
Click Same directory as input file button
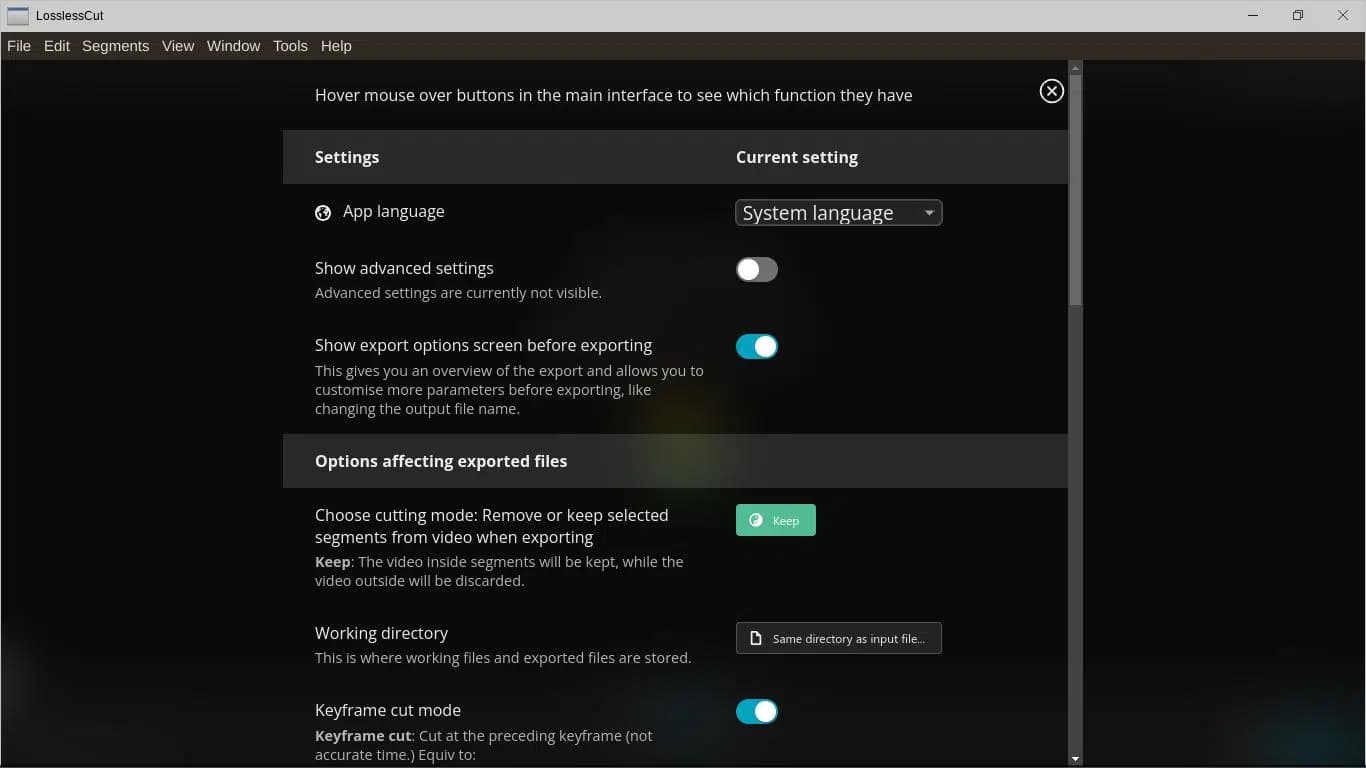point(838,639)
